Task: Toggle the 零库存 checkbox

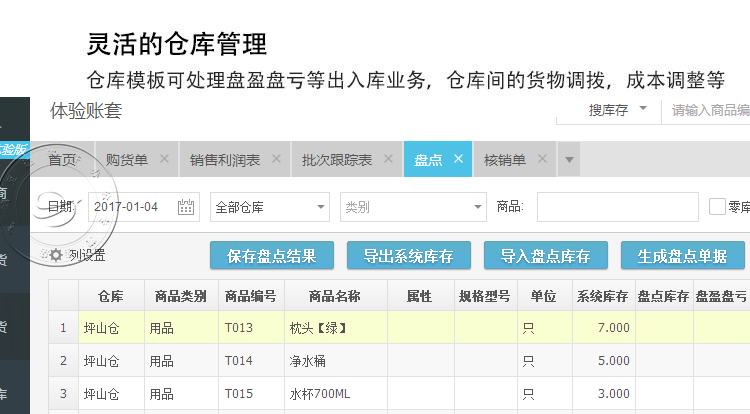Action: pos(717,207)
